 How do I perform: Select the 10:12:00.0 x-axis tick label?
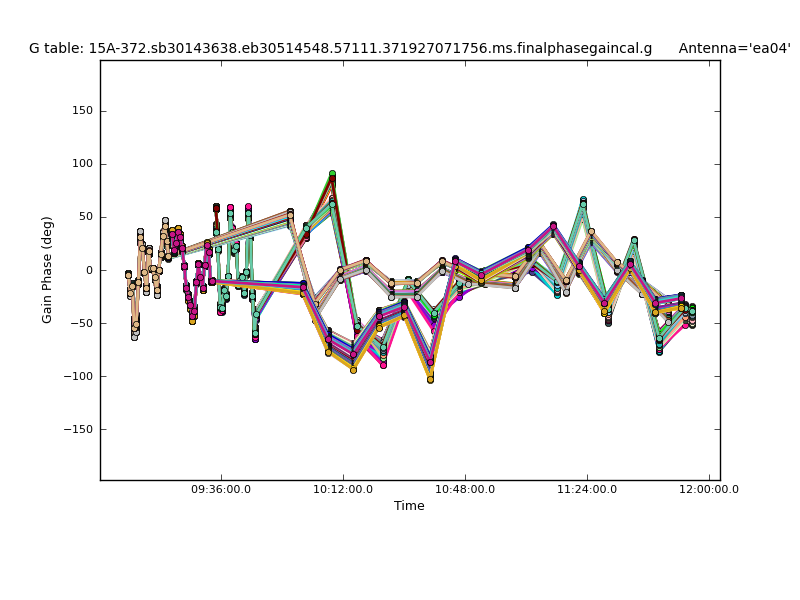(x=343, y=490)
